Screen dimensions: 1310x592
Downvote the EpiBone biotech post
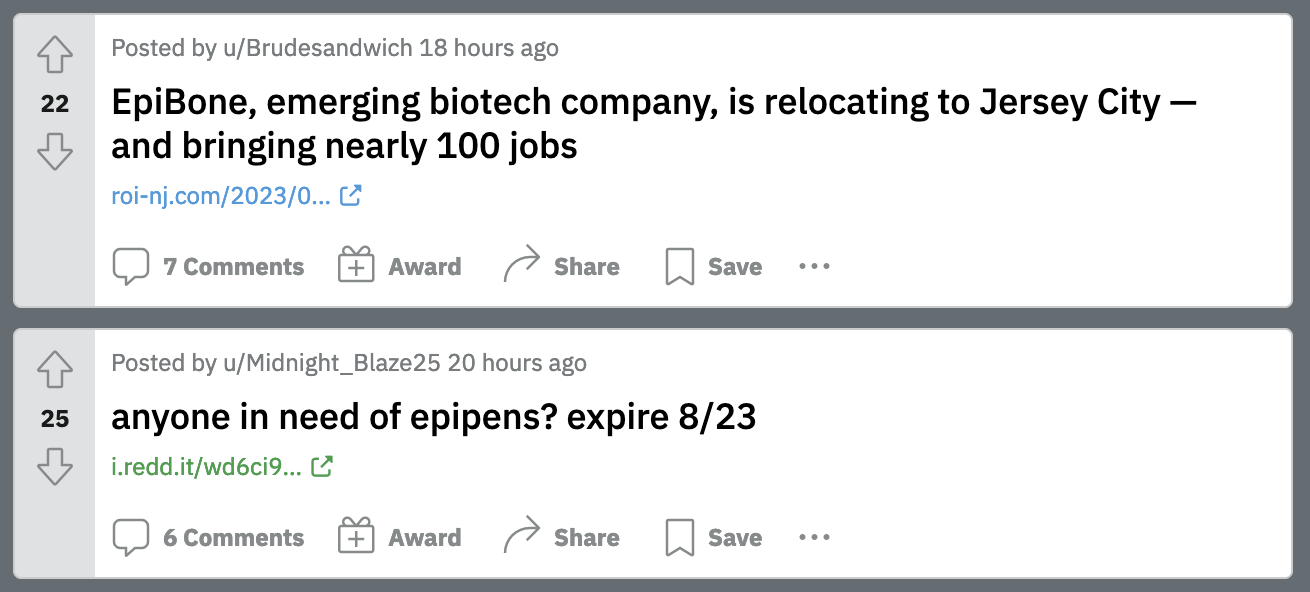pyautogui.click(x=54, y=152)
